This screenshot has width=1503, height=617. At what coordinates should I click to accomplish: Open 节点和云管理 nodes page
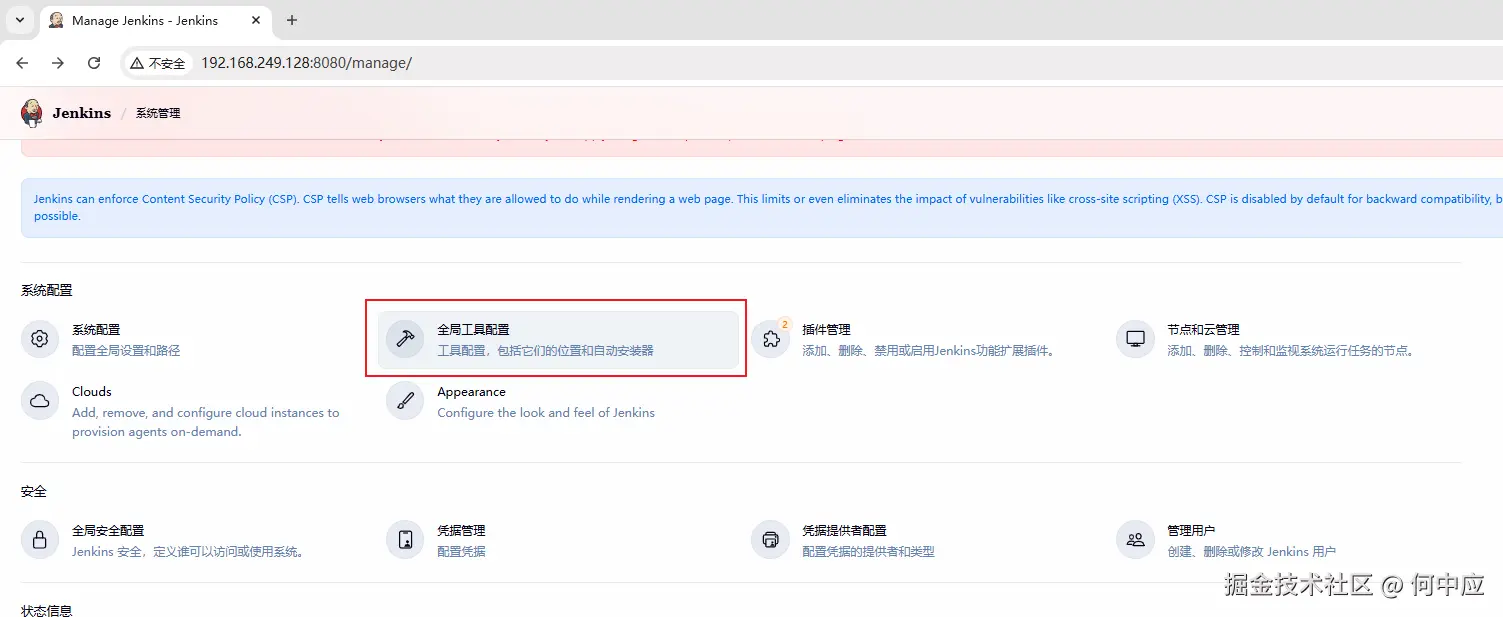pos(1203,330)
